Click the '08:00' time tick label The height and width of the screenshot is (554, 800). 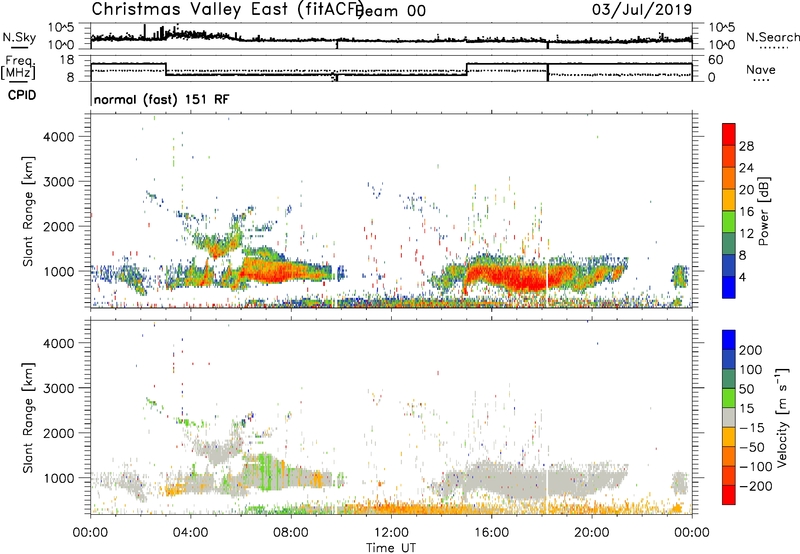point(291,533)
